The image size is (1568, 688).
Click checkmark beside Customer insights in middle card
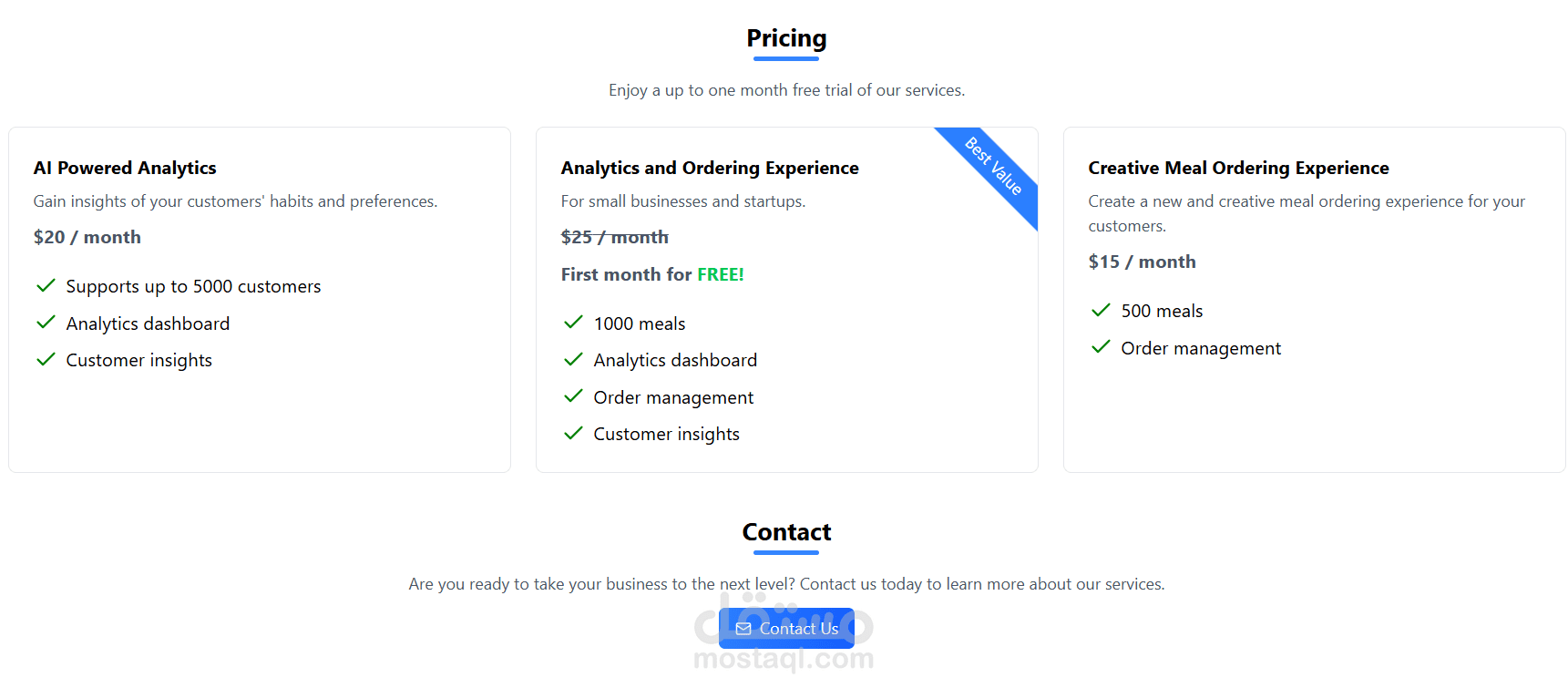pos(573,434)
